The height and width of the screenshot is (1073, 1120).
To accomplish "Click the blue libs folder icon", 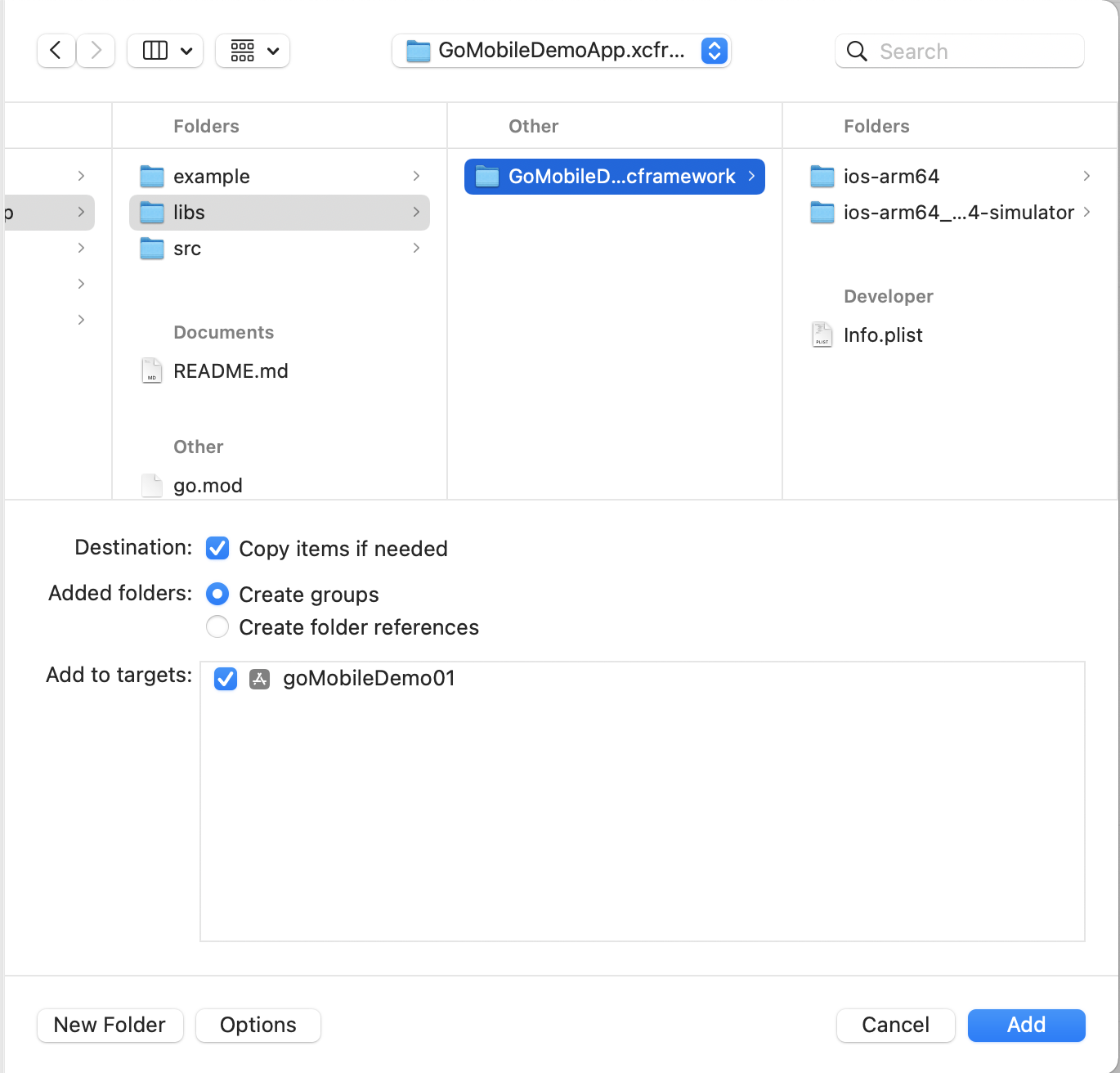I will pos(152,213).
